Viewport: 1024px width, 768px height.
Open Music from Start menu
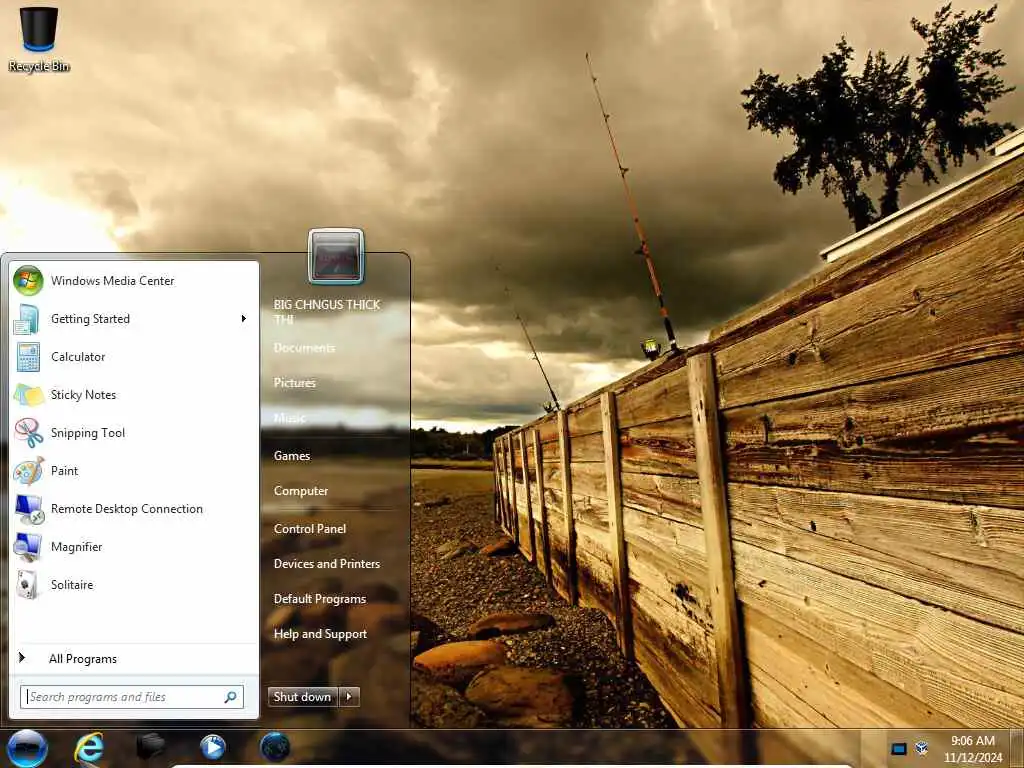click(289, 418)
